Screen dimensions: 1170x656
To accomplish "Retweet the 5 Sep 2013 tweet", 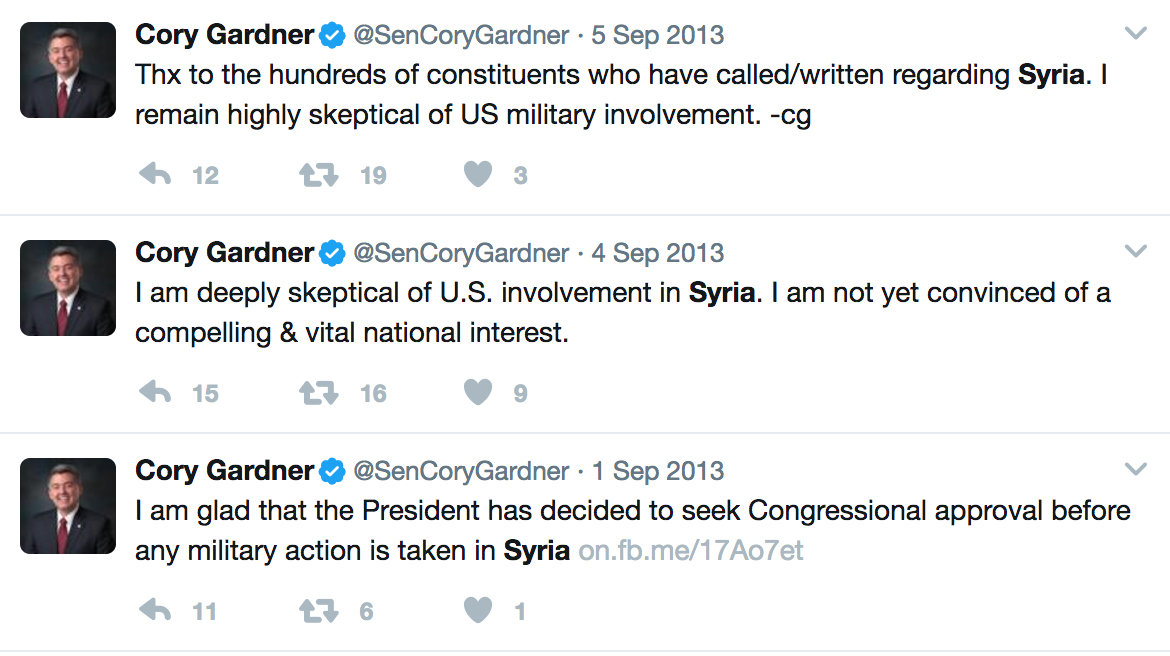I will tap(319, 176).
